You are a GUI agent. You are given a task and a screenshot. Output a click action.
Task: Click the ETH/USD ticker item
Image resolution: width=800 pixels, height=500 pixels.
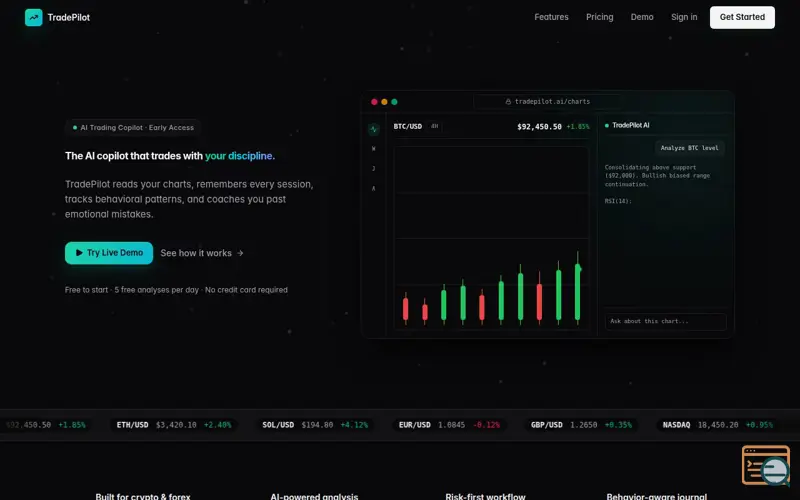tap(173, 425)
